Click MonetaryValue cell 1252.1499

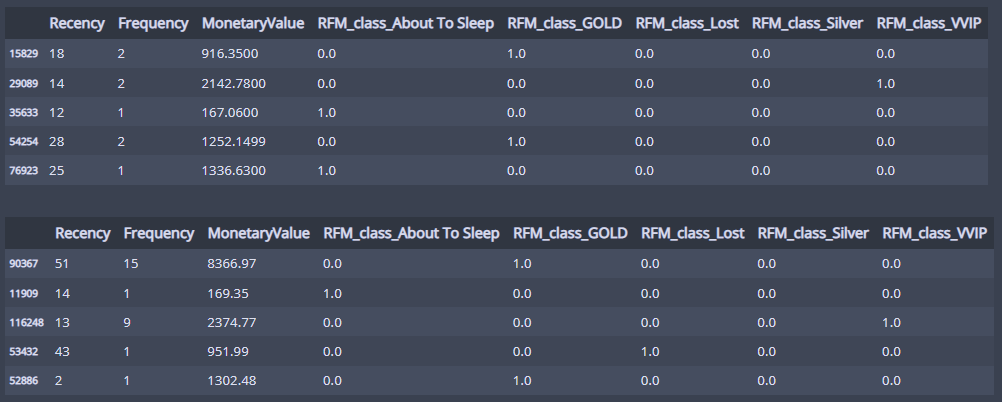[x=233, y=141]
